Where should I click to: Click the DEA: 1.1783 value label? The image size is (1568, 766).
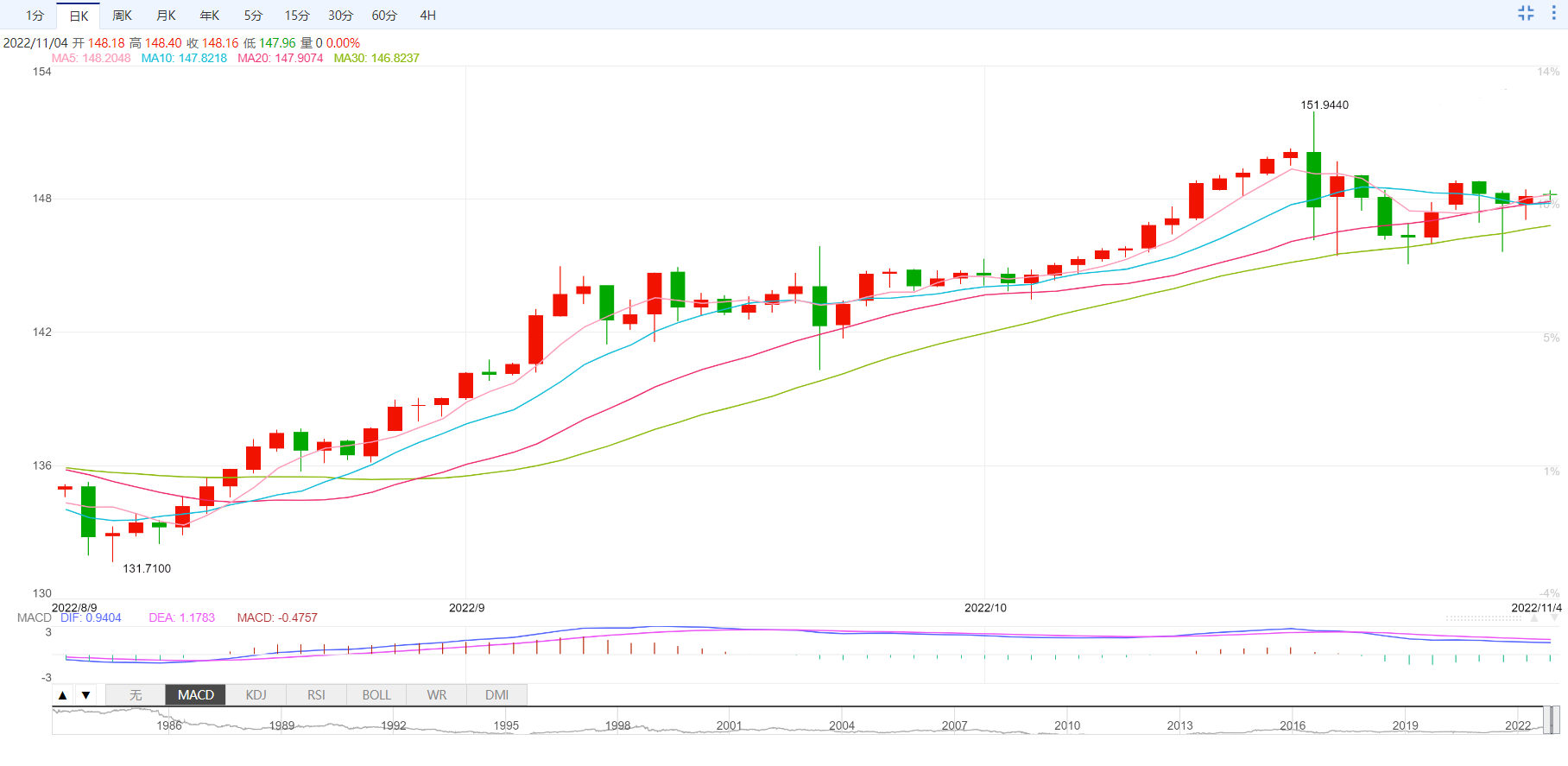181,617
